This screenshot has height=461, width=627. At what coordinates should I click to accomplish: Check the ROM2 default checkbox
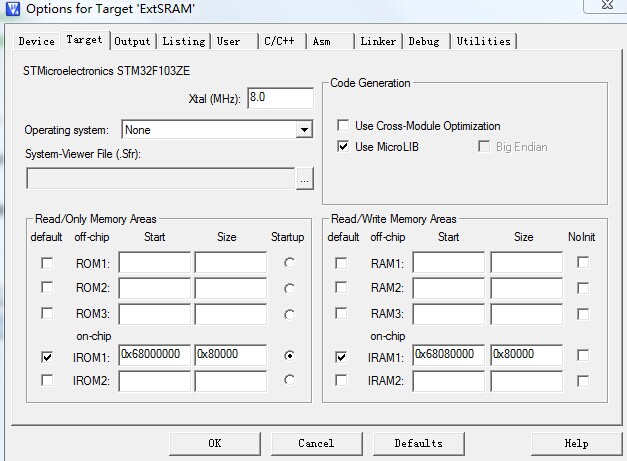[47, 287]
